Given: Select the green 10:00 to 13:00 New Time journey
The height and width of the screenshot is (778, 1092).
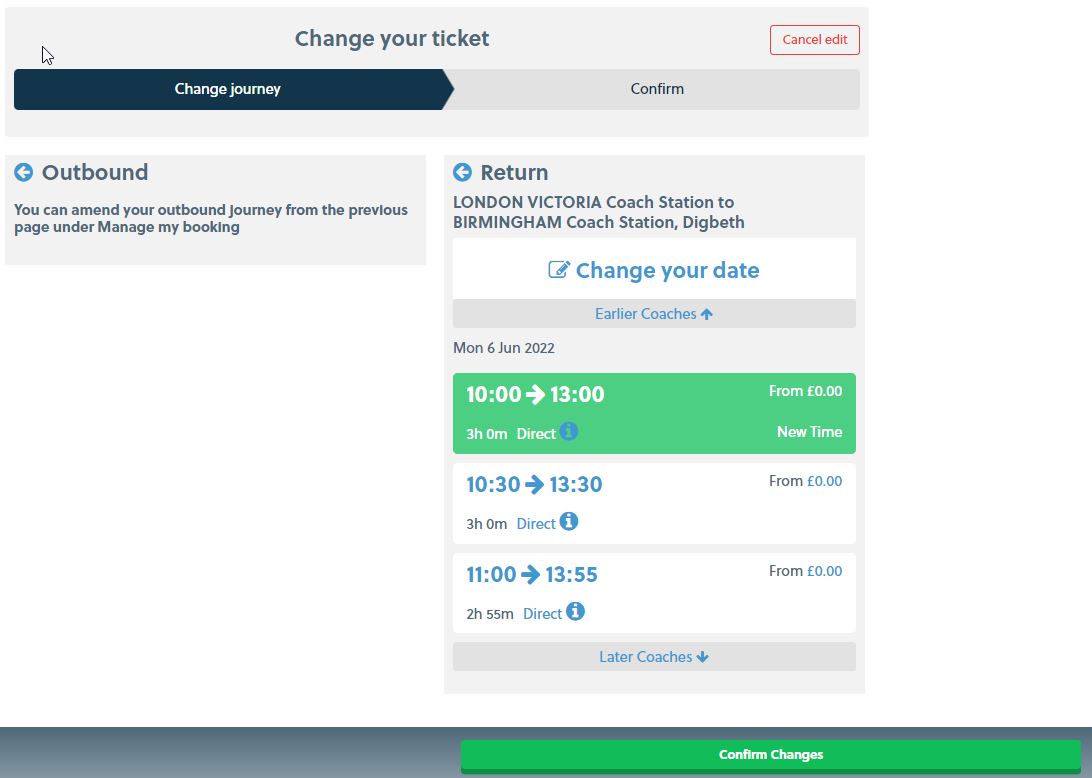Looking at the screenshot, I should 654,414.
